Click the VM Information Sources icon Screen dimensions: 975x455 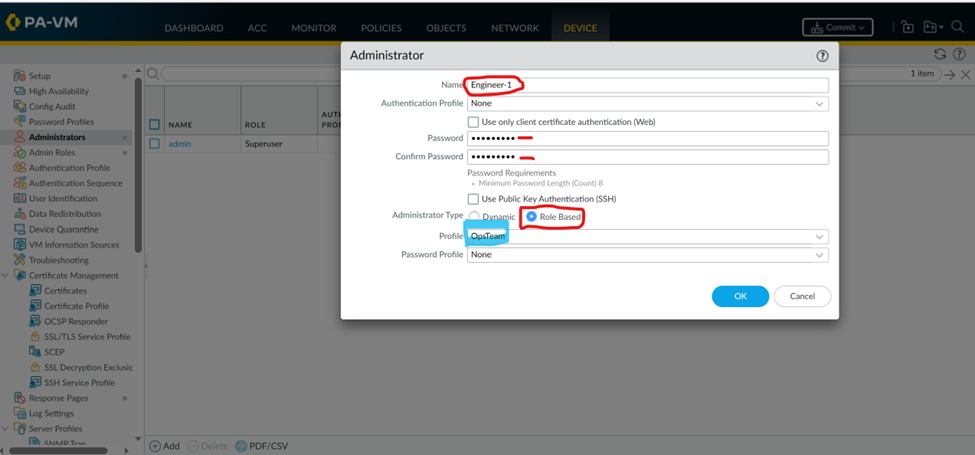point(19,244)
